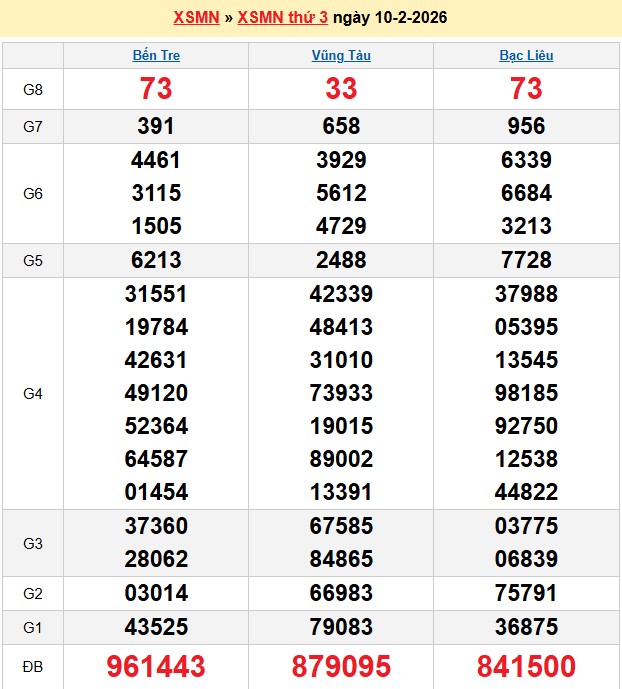Click the ĐB row label

tap(33, 666)
